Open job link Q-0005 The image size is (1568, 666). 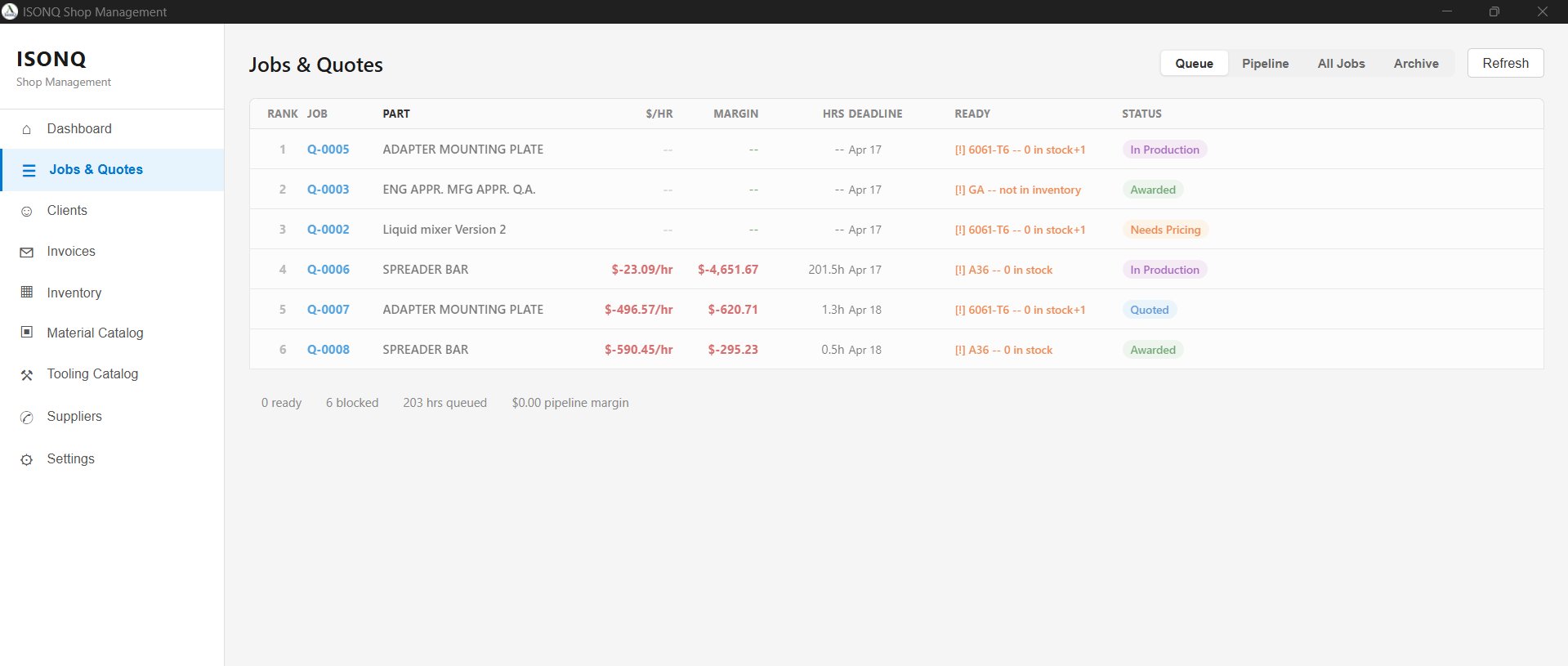328,150
